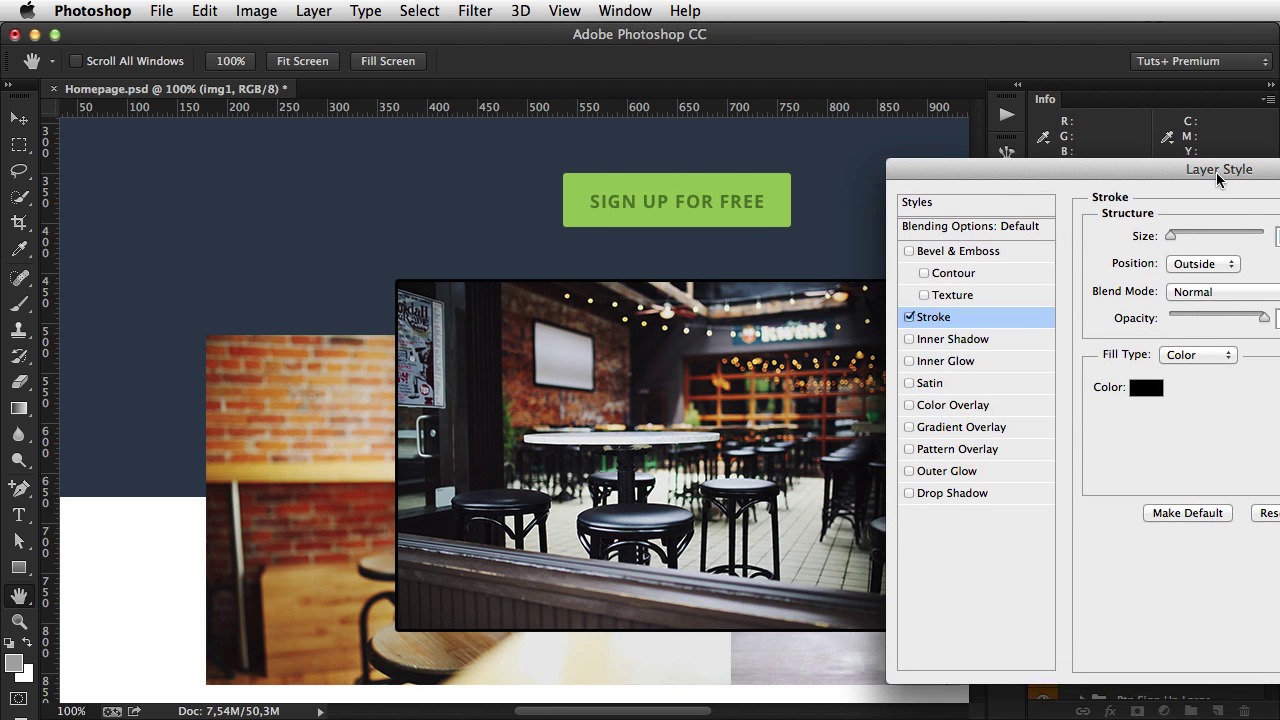Select the Pen tool
Viewport: 1280px width, 720px height.
tap(19, 488)
